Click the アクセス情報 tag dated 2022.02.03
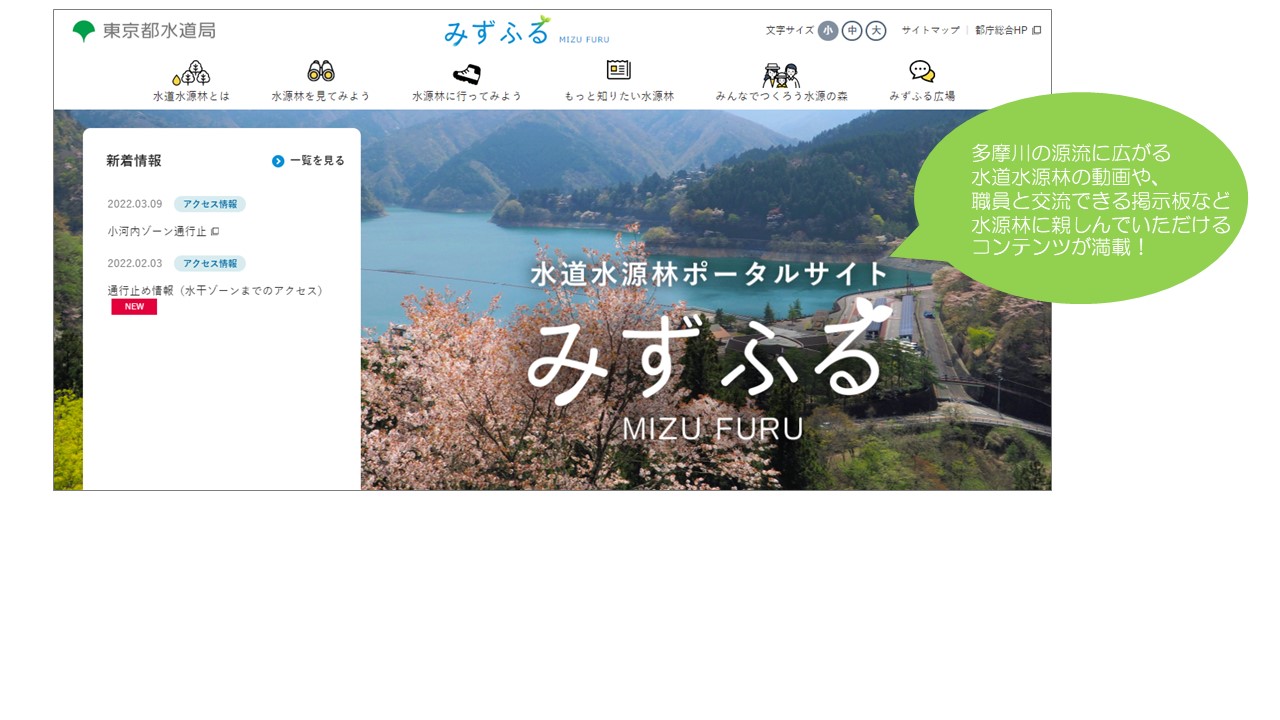The image size is (1280, 720). (210, 264)
